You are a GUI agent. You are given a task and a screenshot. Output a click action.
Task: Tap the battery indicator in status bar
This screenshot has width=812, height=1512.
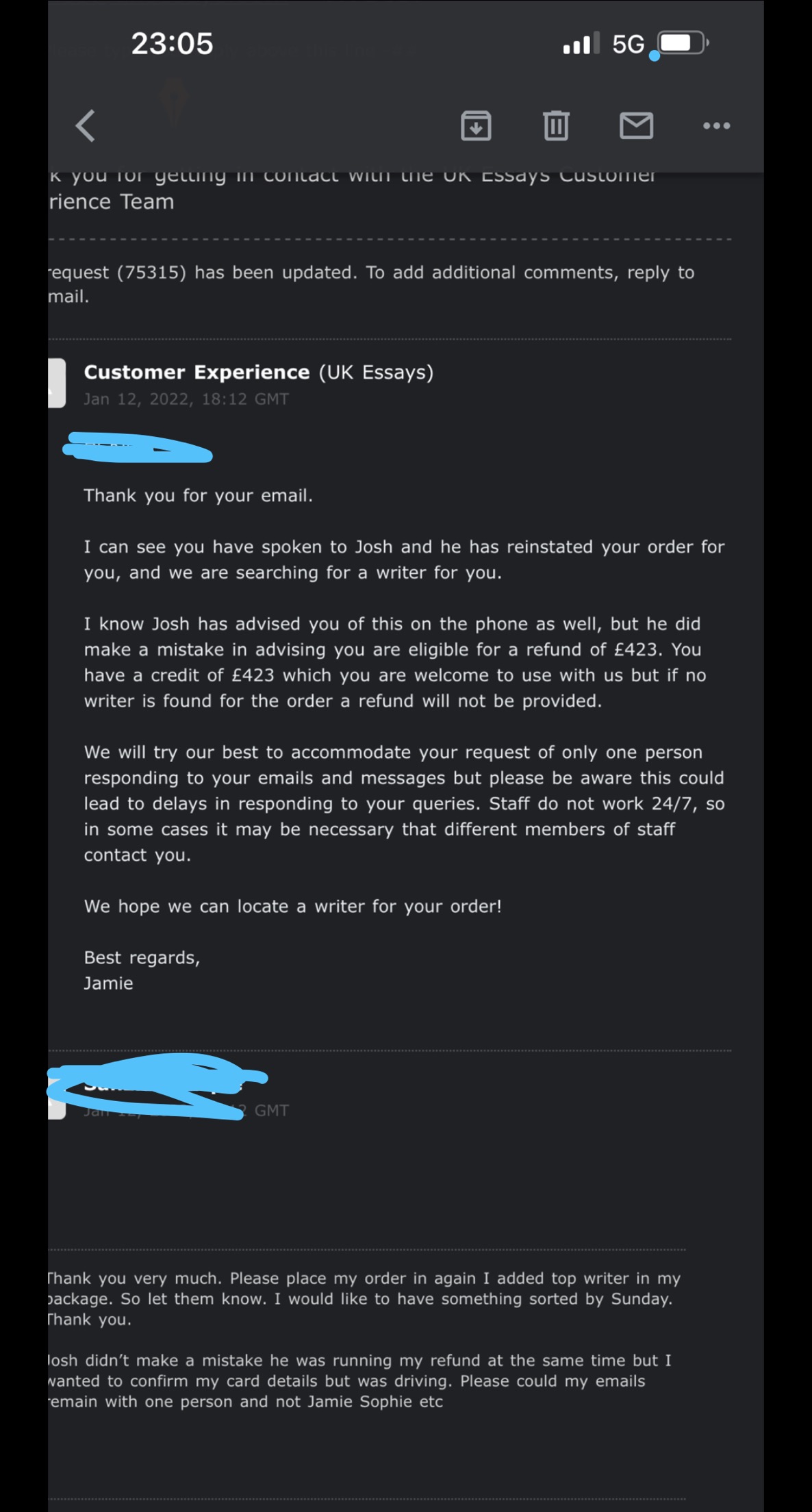[x=682, y=44]
